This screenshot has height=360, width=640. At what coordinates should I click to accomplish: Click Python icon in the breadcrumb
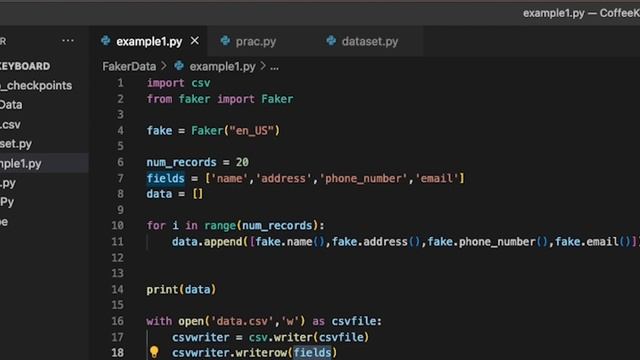point(179,66)
